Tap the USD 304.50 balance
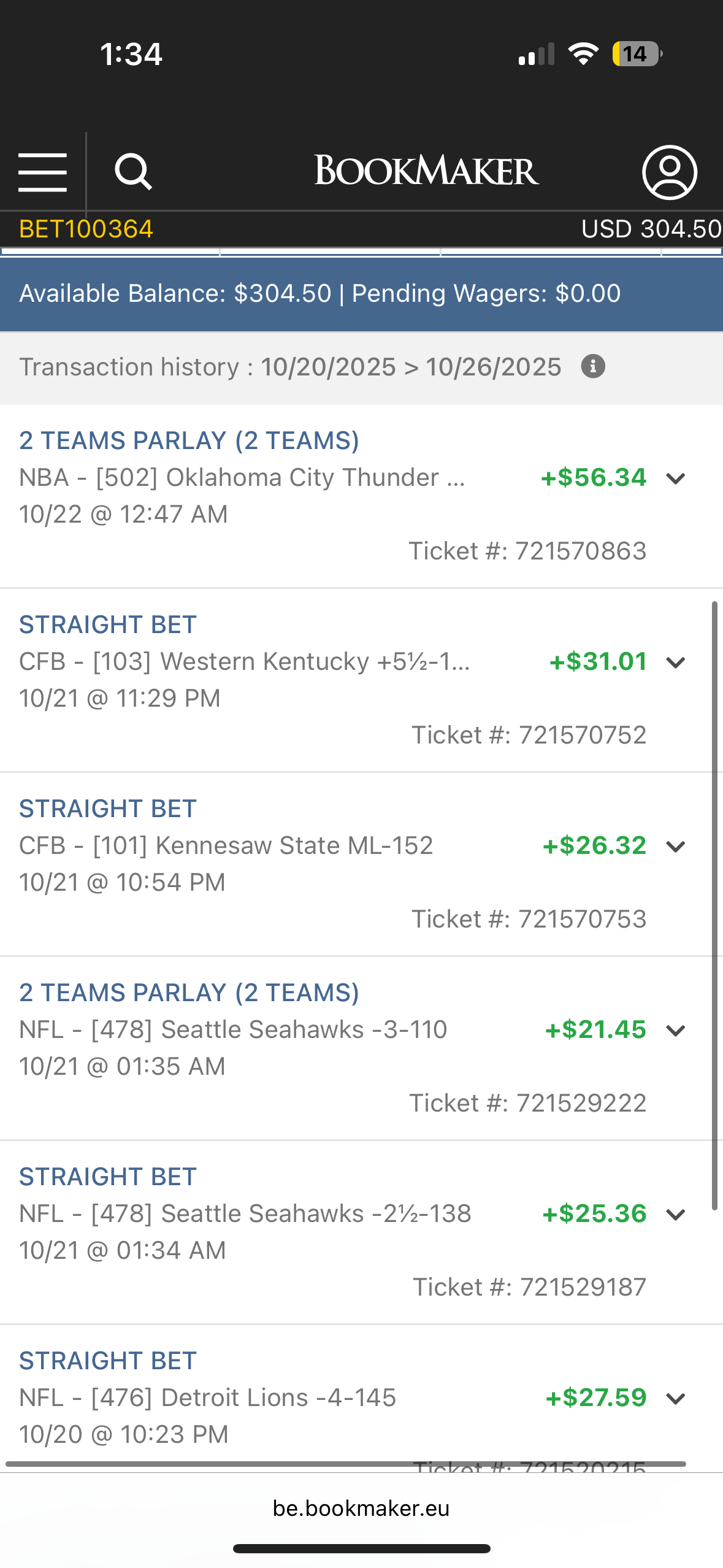Viewport: 723px width, 1568px height. pyautogui.click(x=651, y=229)
